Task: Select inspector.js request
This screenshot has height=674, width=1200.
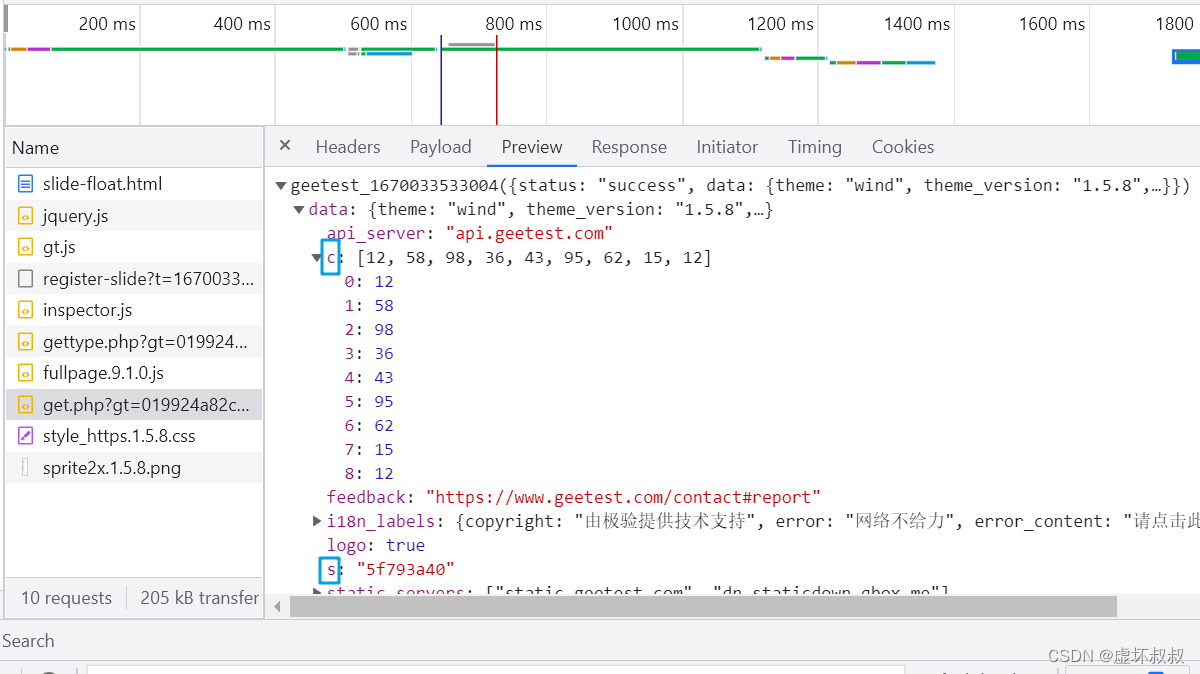Action: (134, 310)
